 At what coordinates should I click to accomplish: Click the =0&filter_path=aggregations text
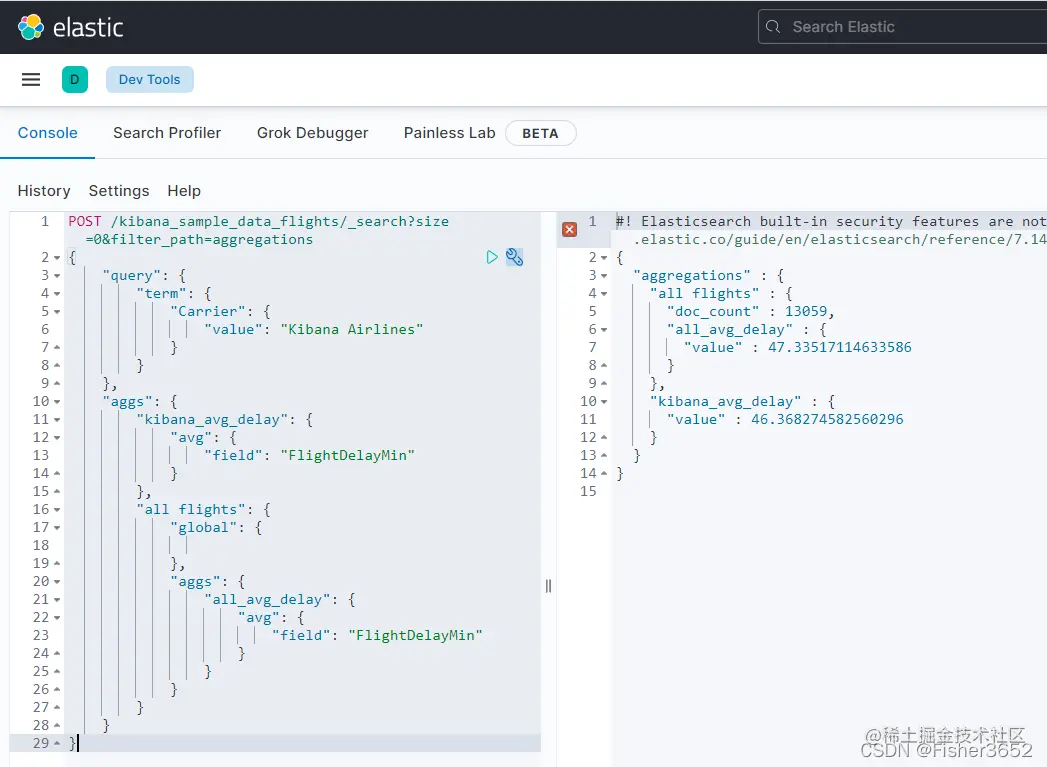click(199, 239)
